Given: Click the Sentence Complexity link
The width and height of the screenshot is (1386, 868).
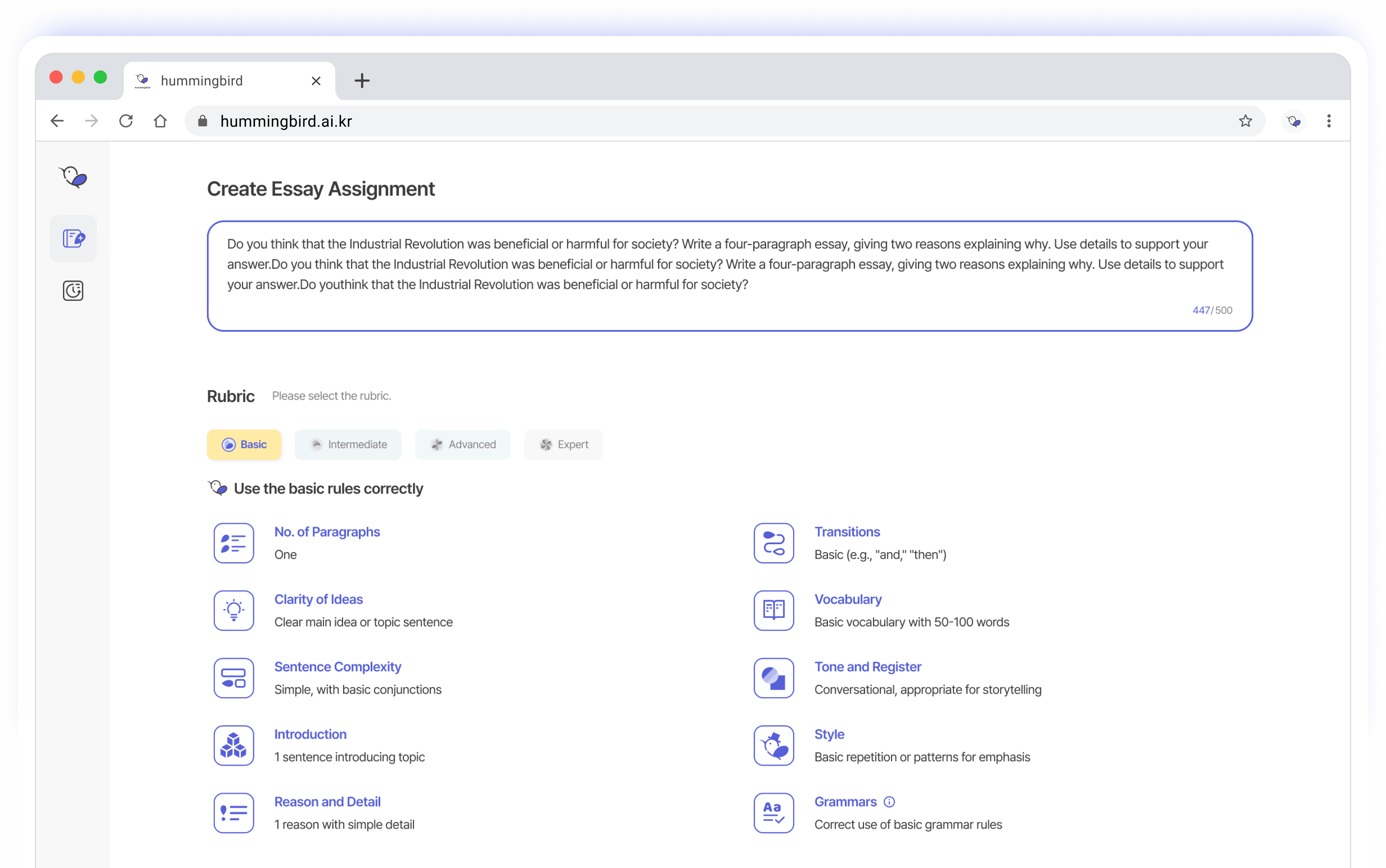Looking at the screenshot, I should [337, 666].
